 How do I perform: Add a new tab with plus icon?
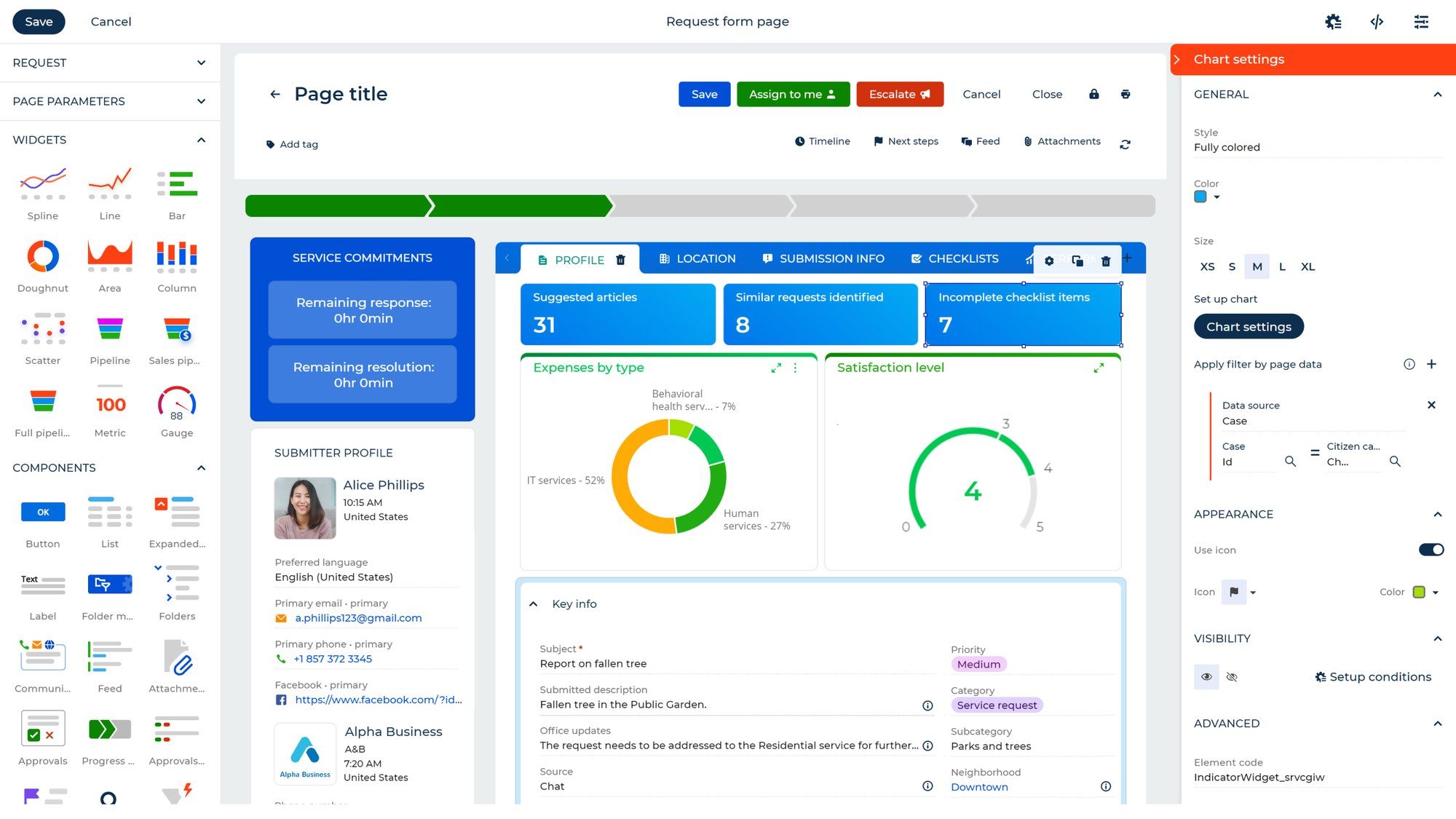click(x=1127, y=258)
